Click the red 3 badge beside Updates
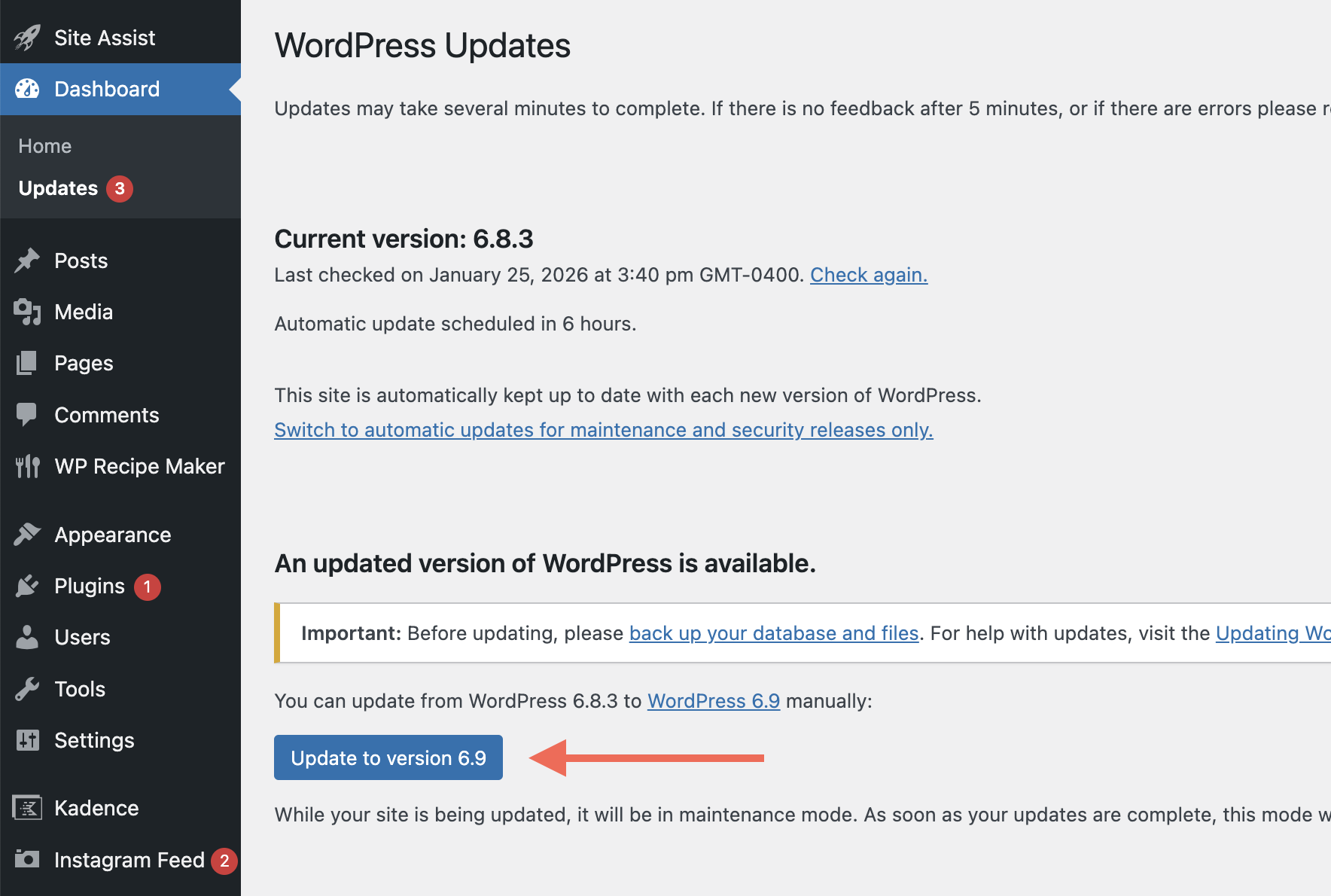Image resolution: width=1331 pixels, height=896 pixels. pyautogui.click(x=120, y=188)
